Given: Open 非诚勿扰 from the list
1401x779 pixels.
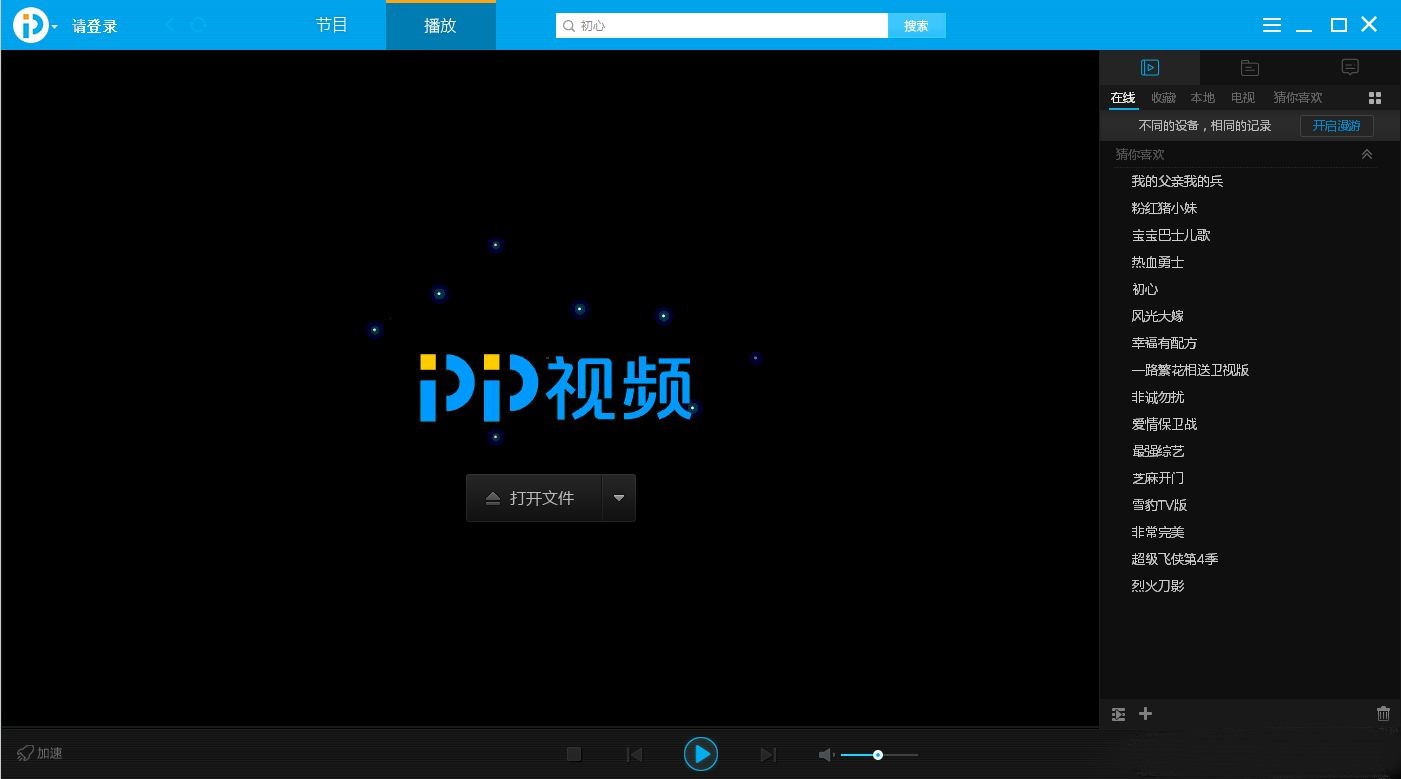Looking at the screenshot, I should (1158, 397).
